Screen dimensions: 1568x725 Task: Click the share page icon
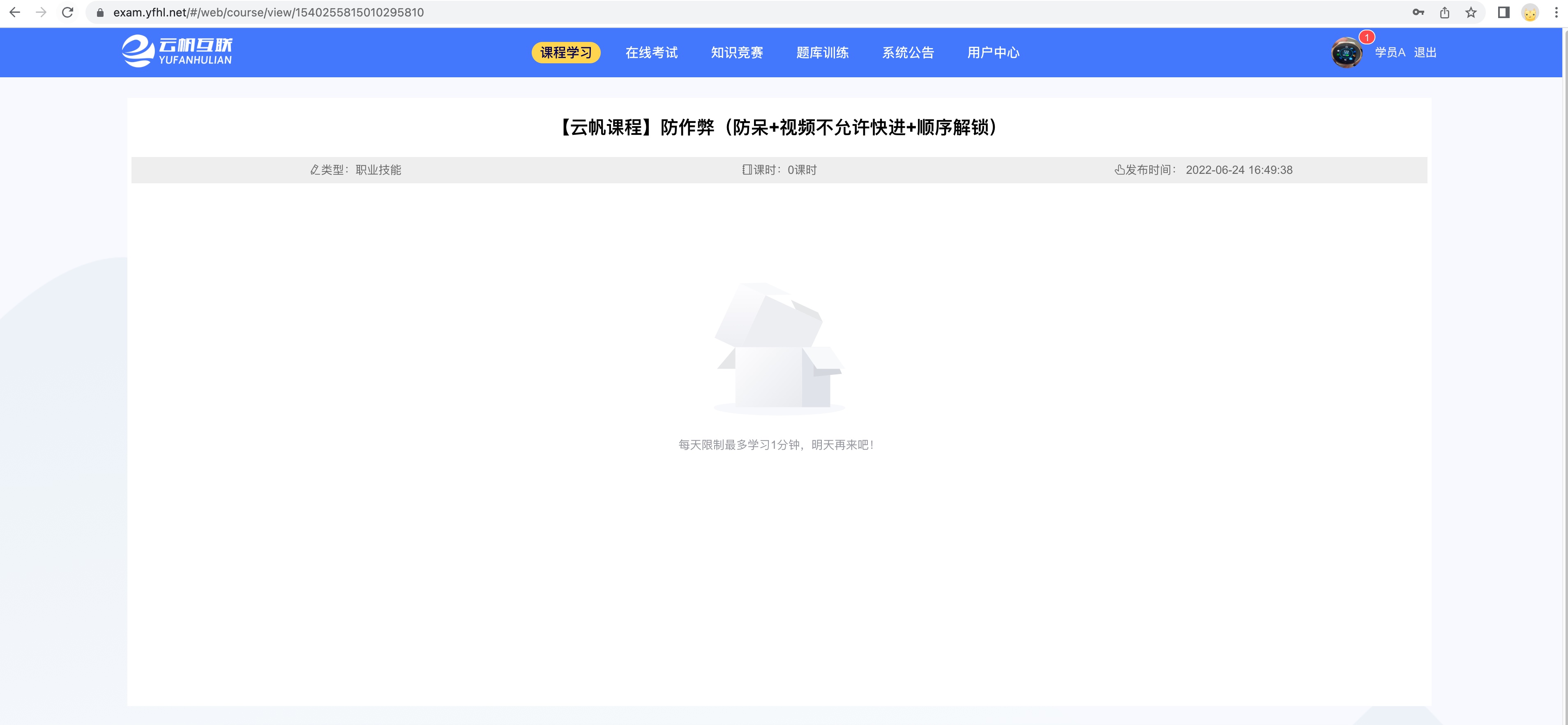pyautogui.click(x=1444, y=12)
